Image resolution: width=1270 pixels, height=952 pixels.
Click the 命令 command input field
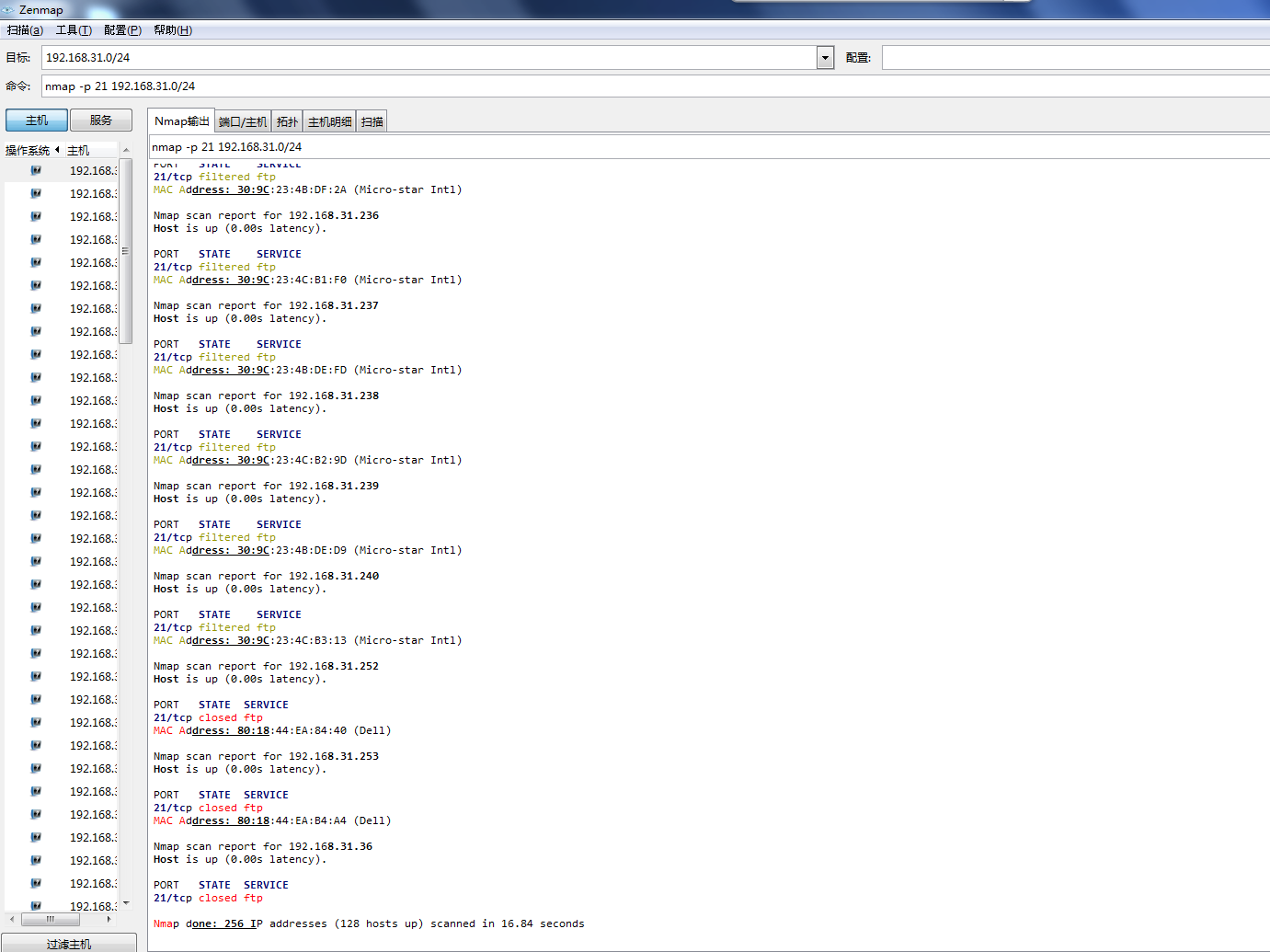click(656, 86)
